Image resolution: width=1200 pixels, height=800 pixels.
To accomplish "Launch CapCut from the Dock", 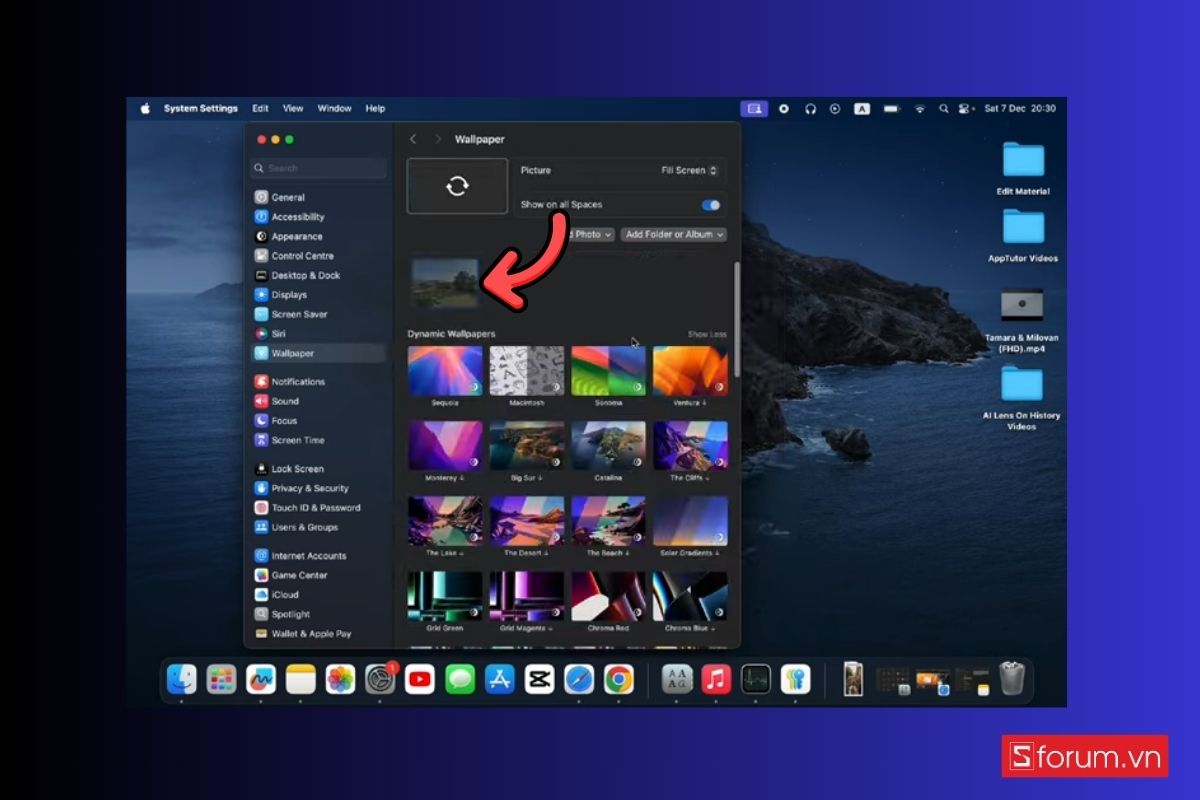I will (539, 680).
